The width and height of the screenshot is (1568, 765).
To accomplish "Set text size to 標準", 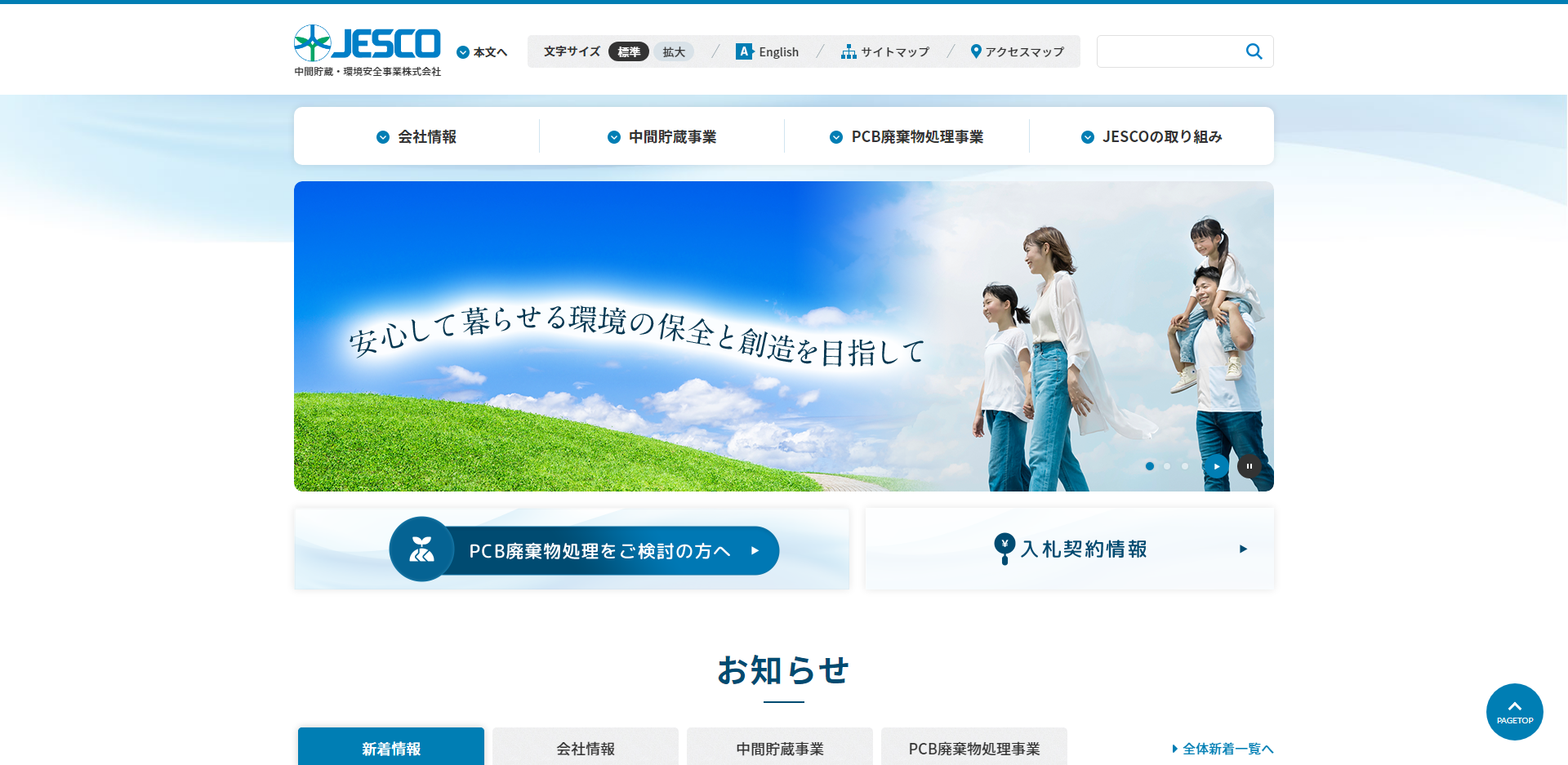I will 628,51.
